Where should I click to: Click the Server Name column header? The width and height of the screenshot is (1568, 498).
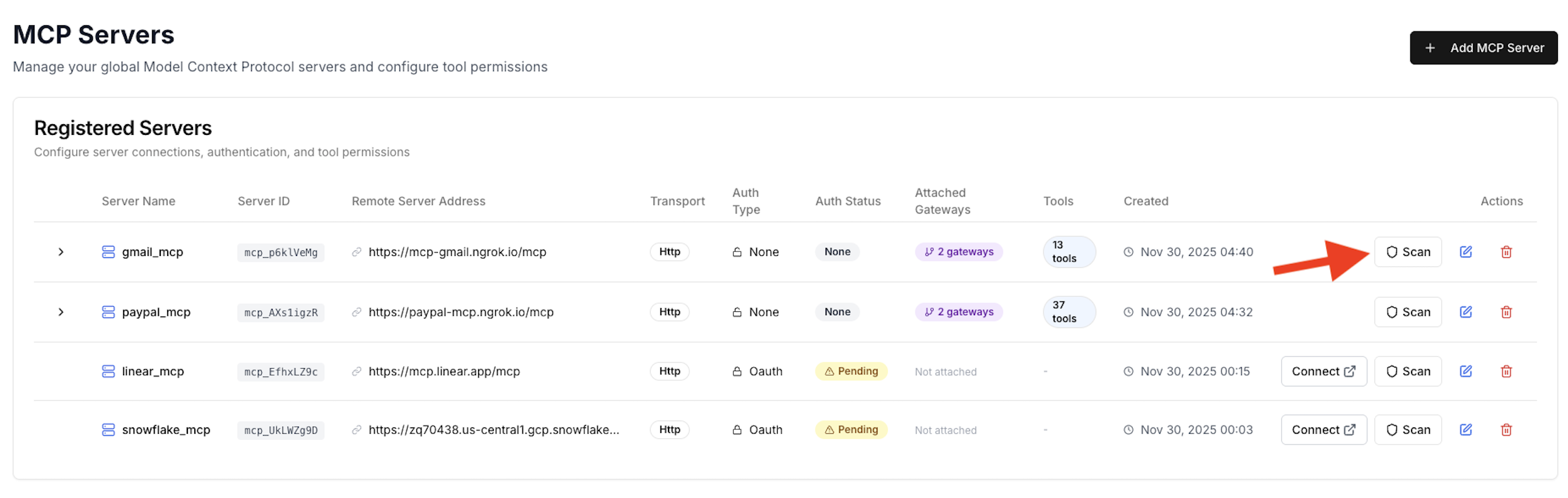139,201
